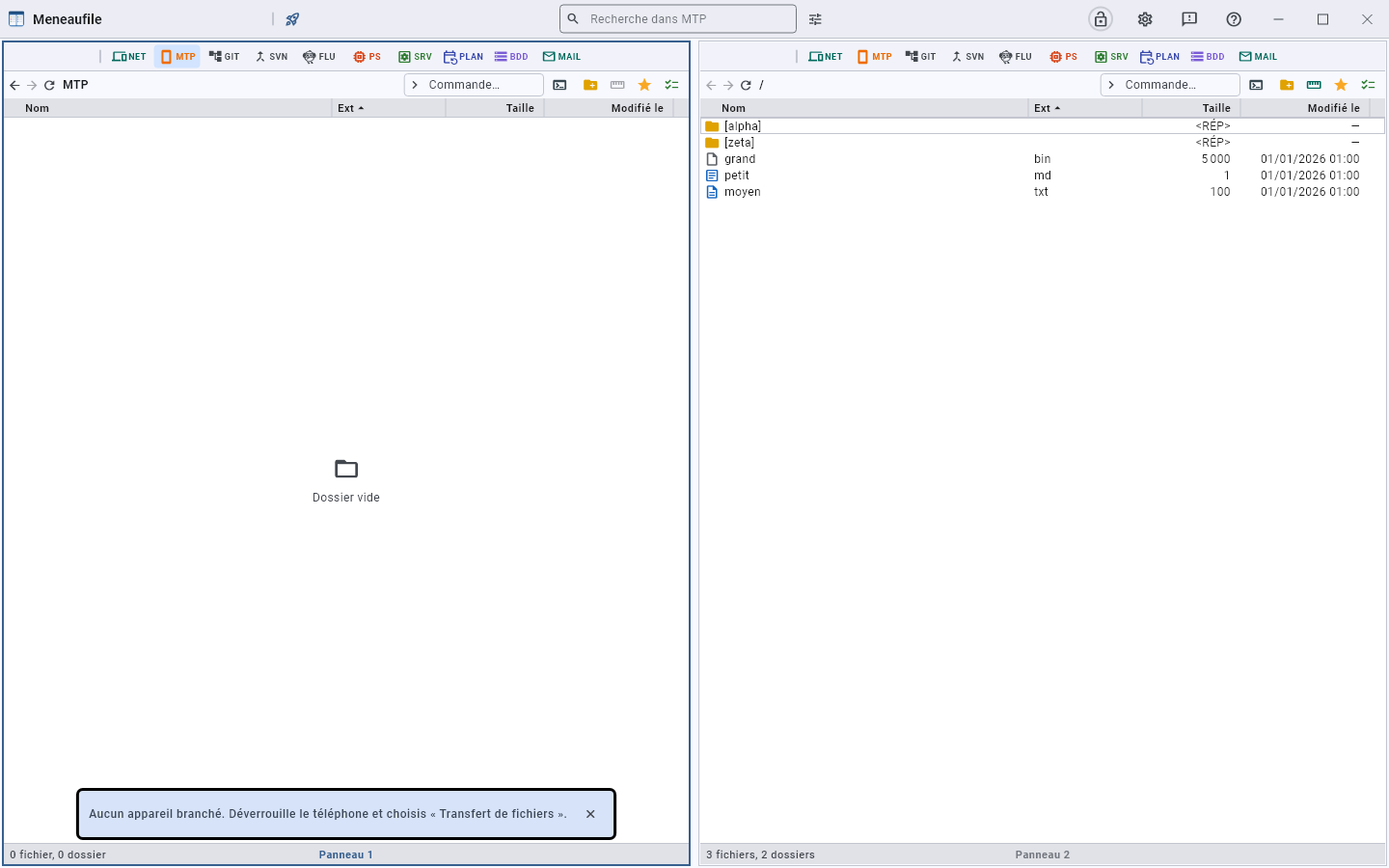The height and width of the screenshot is (868, 1389).
Task: Sort right panel by Taille column
Action: tap(1191, 108)
